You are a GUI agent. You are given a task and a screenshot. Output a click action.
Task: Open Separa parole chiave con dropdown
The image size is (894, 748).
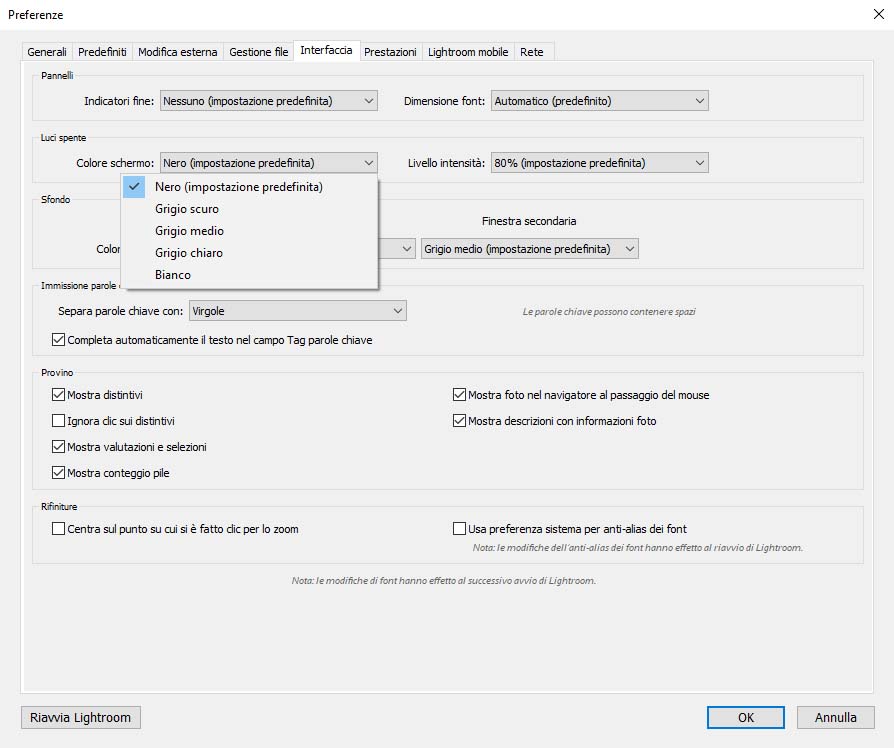(297, 311)
